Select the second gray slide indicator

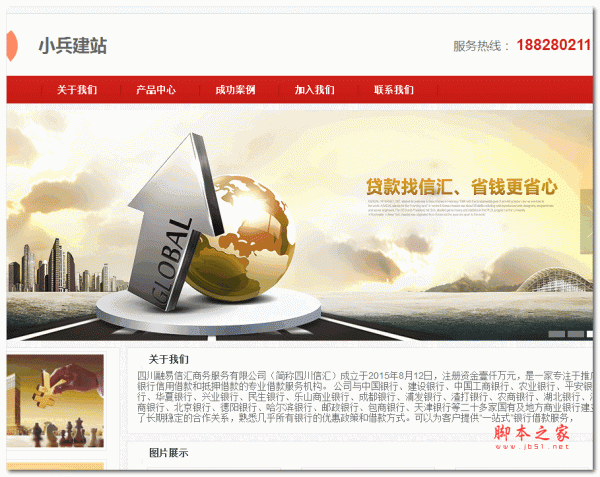576,334
